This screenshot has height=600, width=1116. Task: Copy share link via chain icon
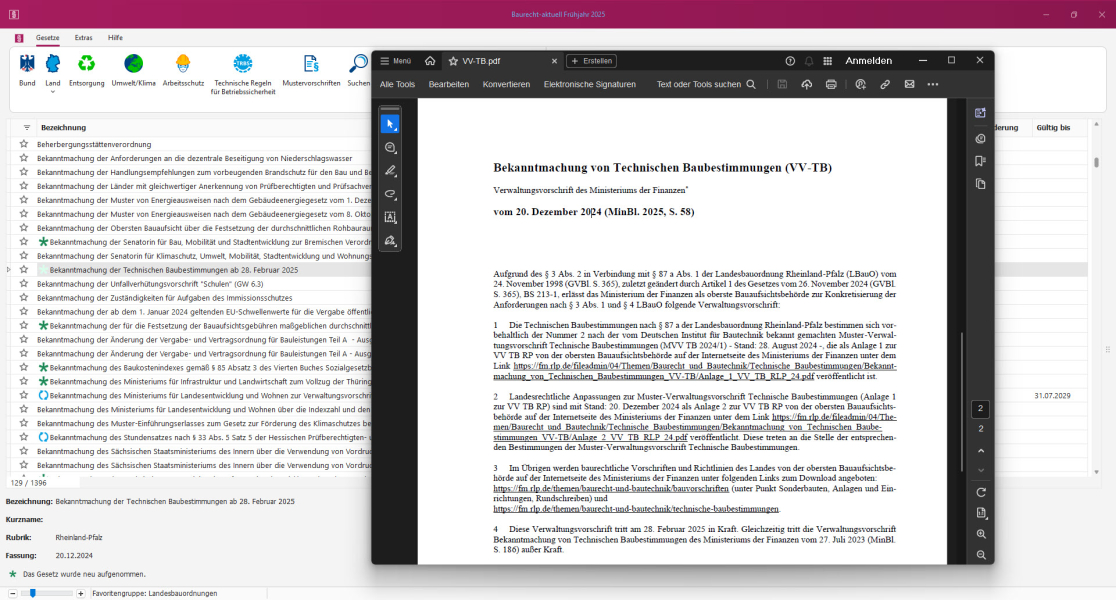coord(885,84)
